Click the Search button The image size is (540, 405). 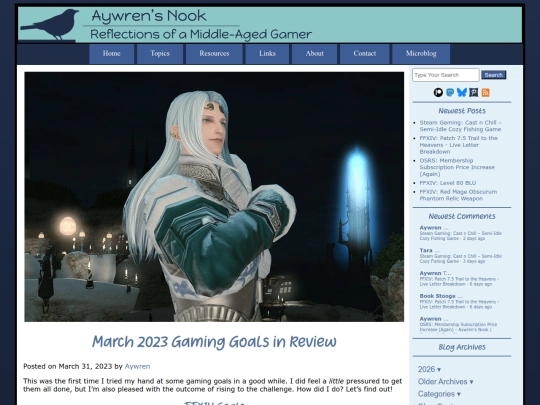[494, 75]
